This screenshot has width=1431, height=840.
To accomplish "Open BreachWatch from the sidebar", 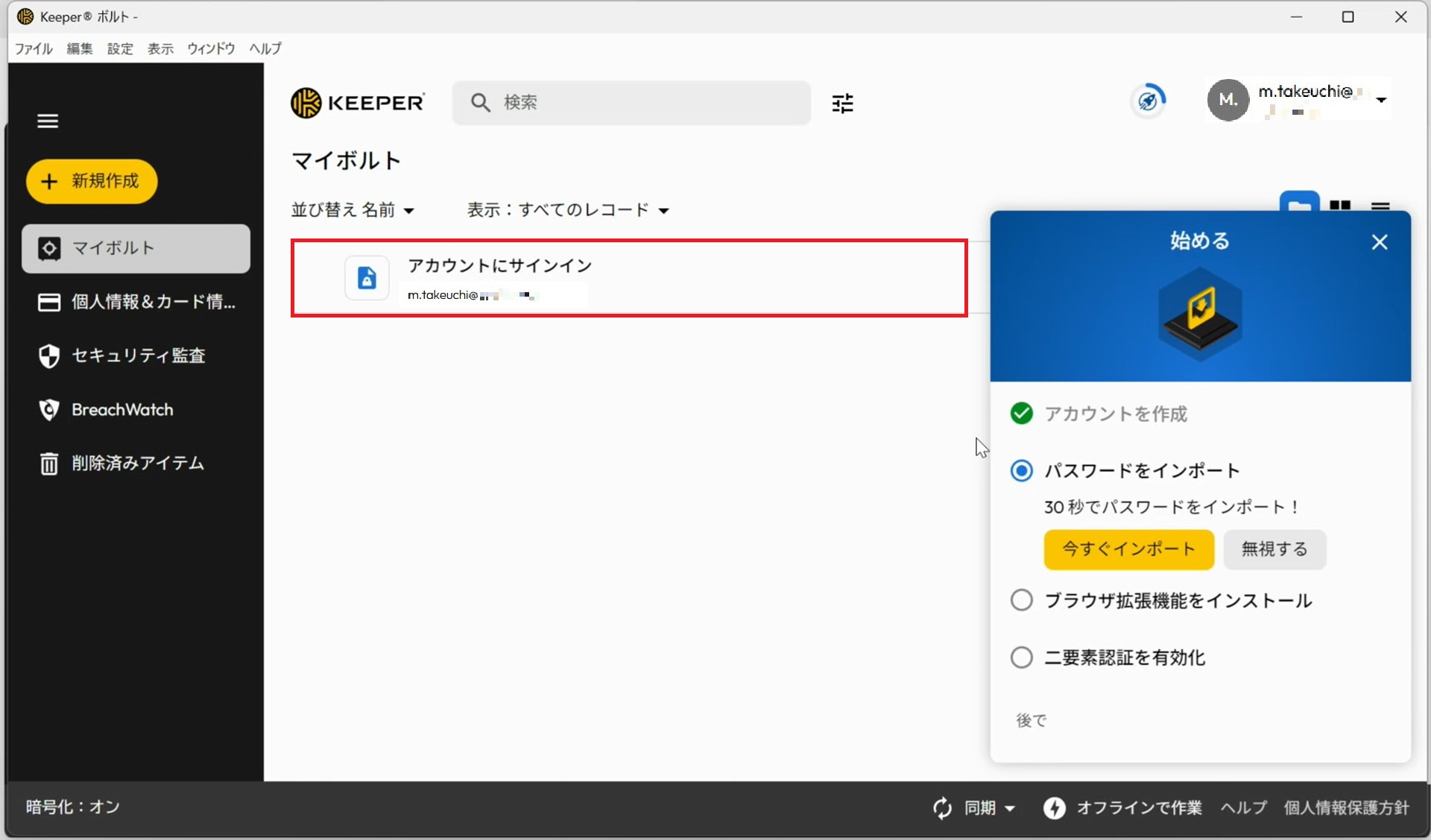I will 121,409.
